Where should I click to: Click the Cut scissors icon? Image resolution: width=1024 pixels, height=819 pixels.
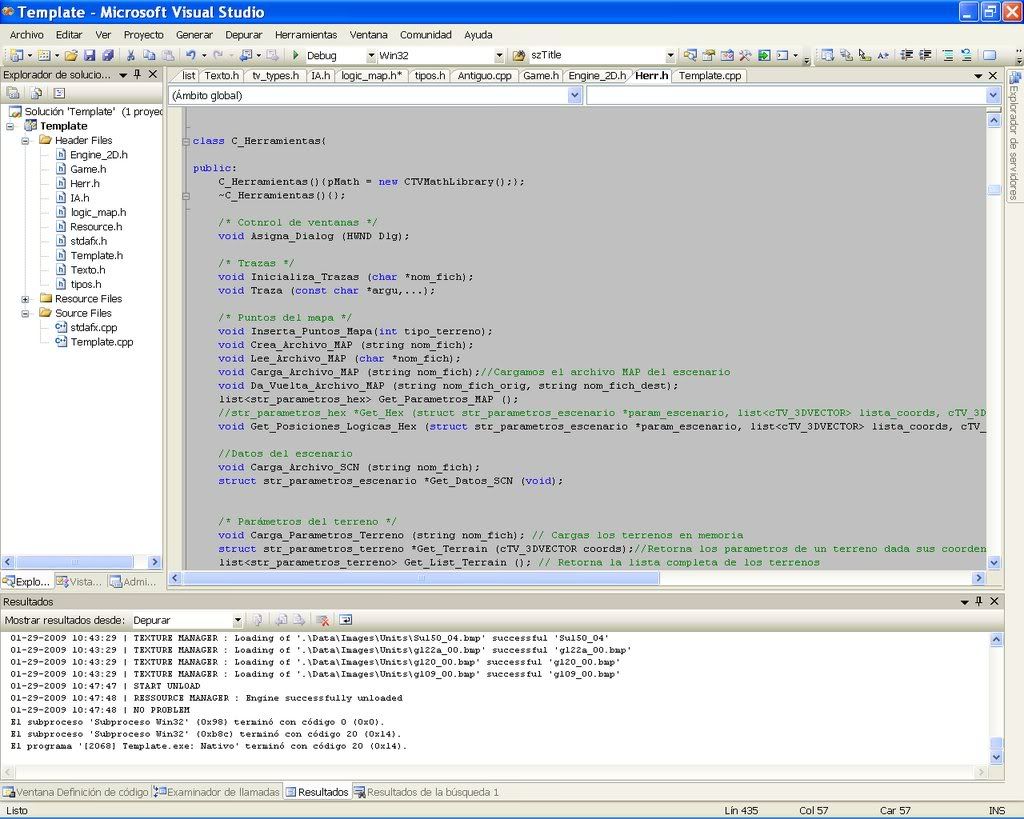[131, 56]
